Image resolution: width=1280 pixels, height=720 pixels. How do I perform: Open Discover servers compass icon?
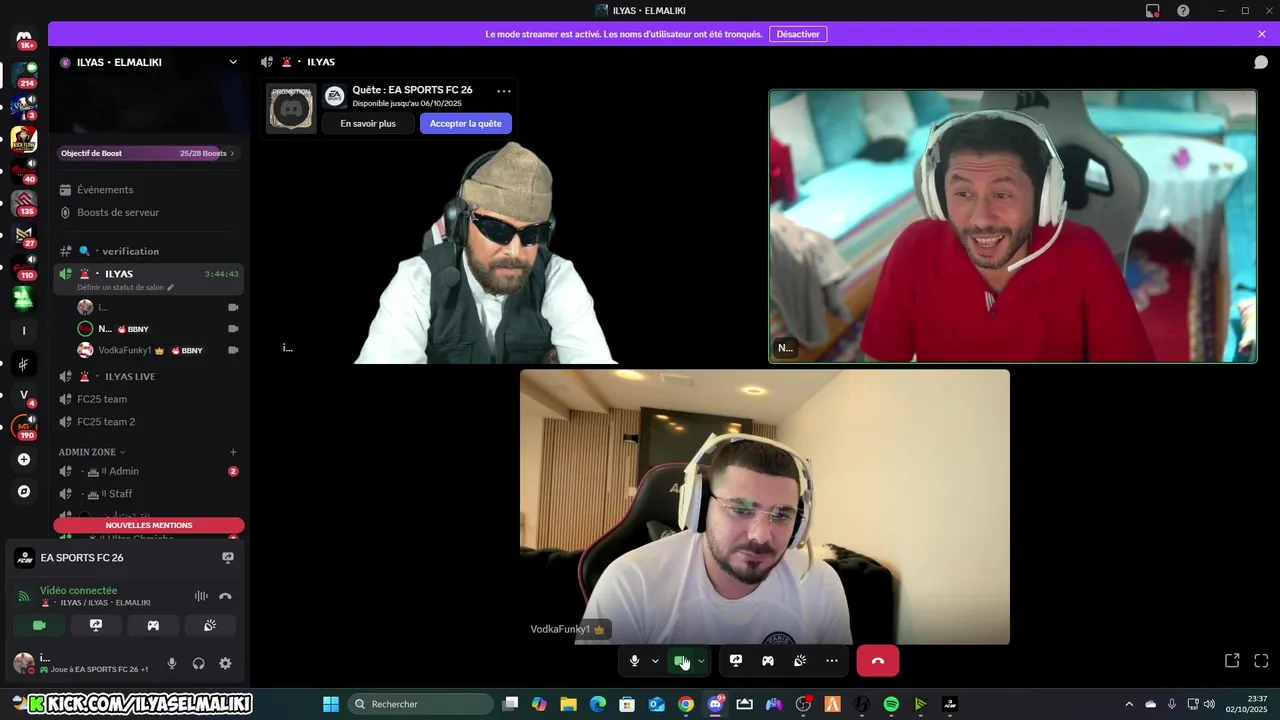[x=24, y=491]
